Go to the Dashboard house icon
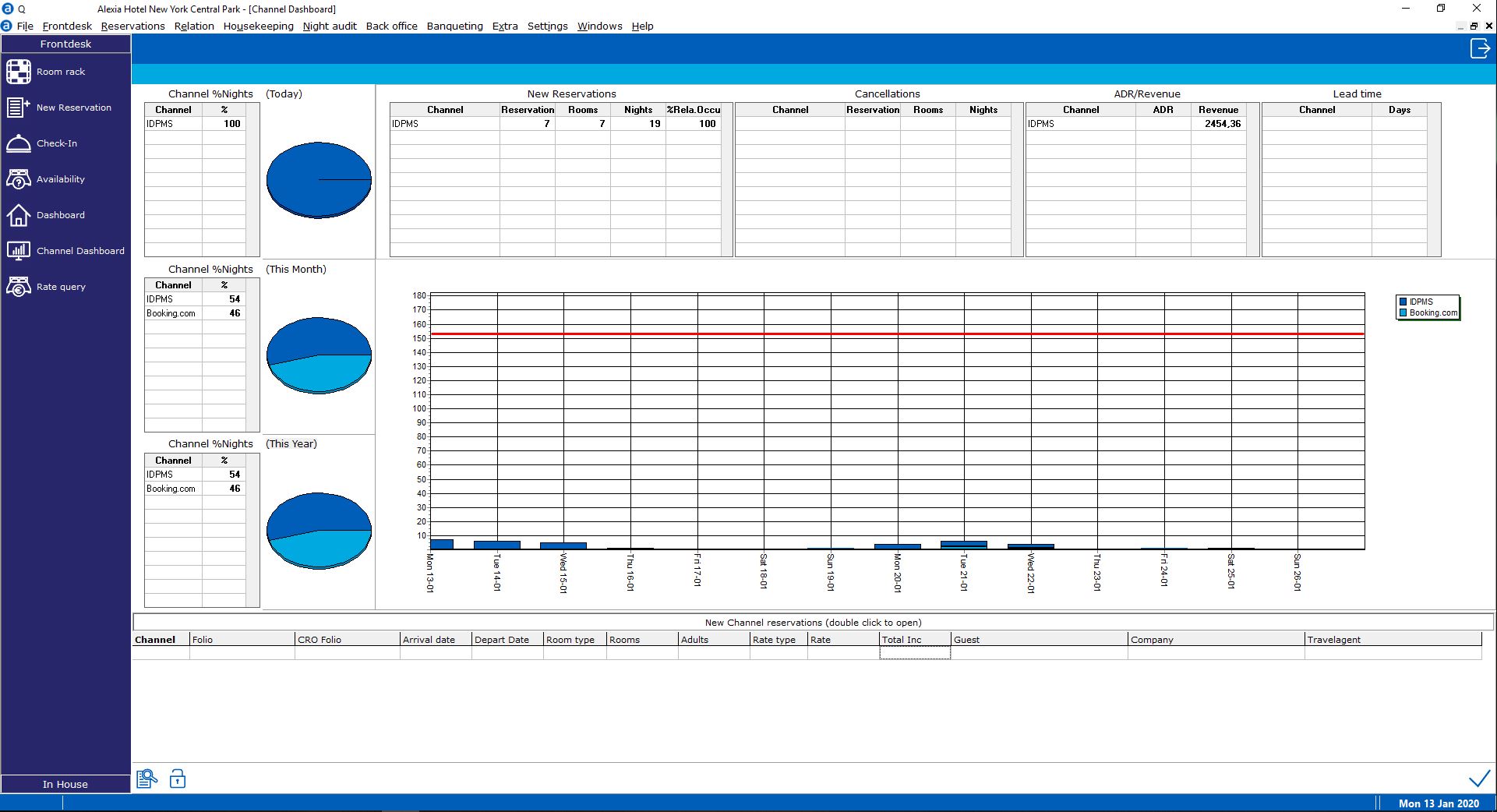Screen dimensions: 1497x812 19,215
